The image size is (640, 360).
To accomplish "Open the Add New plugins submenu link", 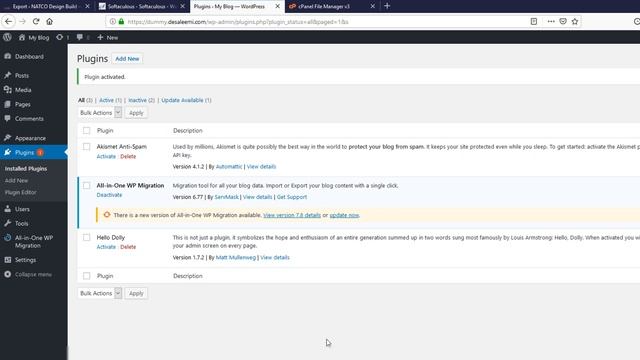I will pyautogui.click(x=16, y=180).
